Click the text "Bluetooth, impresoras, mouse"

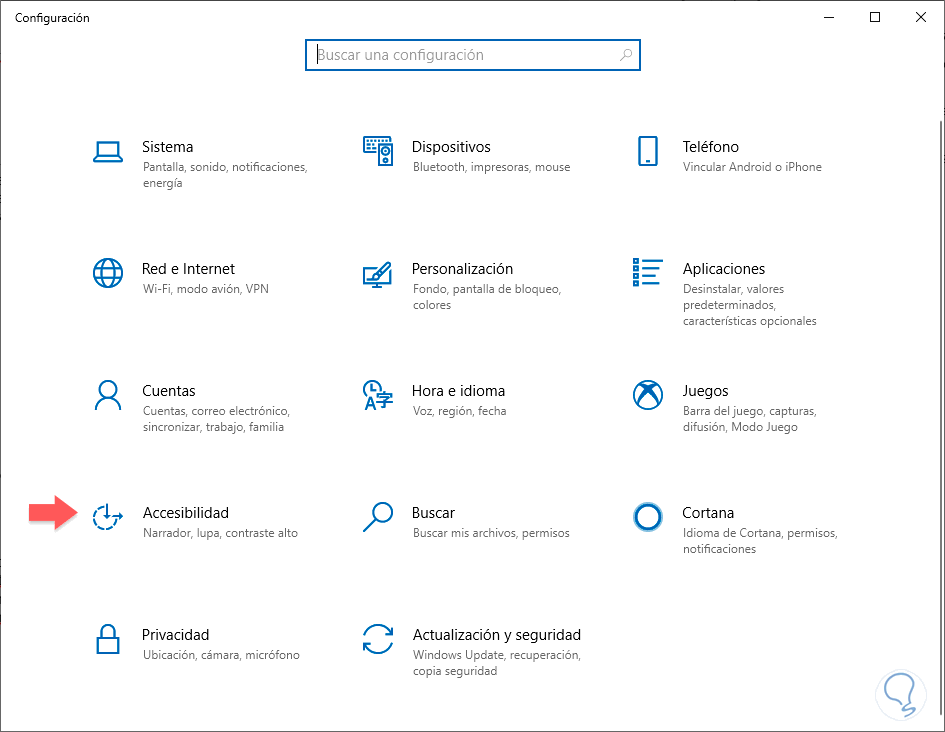[491, 167]
